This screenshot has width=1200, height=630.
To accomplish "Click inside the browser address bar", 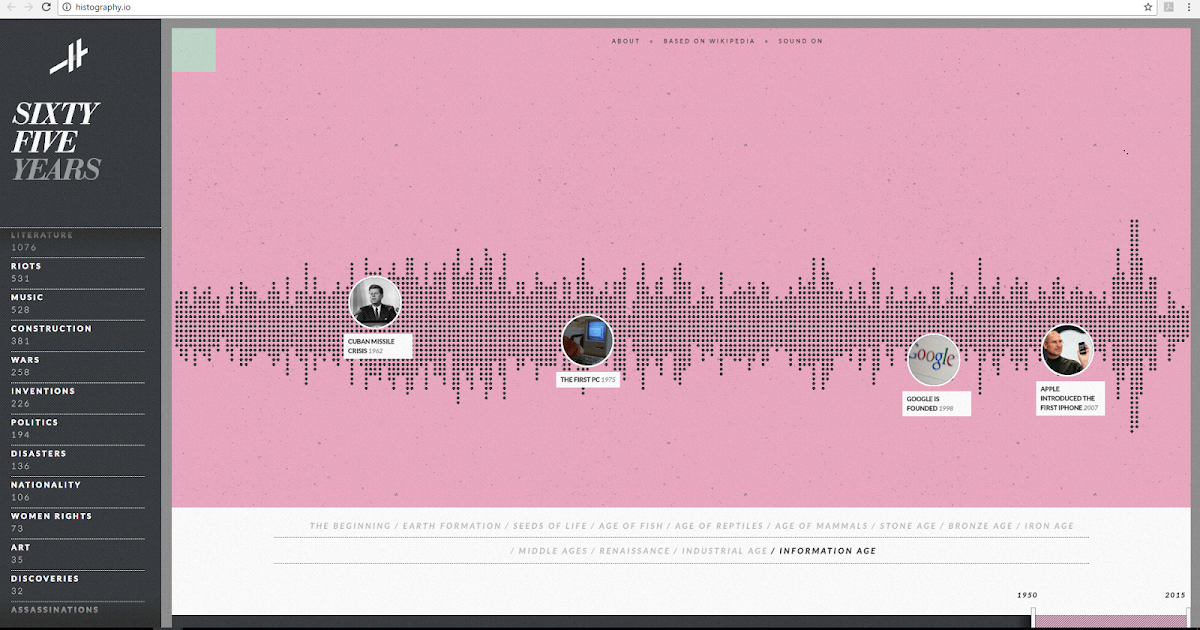I will [x=300, y=7].
